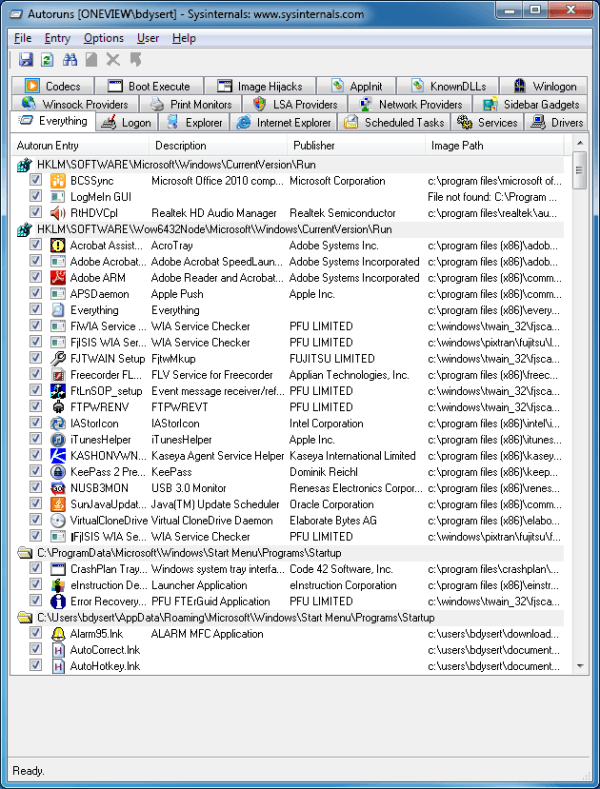Click the Adobe ARM entry icon
The width and height of the screenshot is (600, 789).
pyautogui.click(x=58, y=278)
